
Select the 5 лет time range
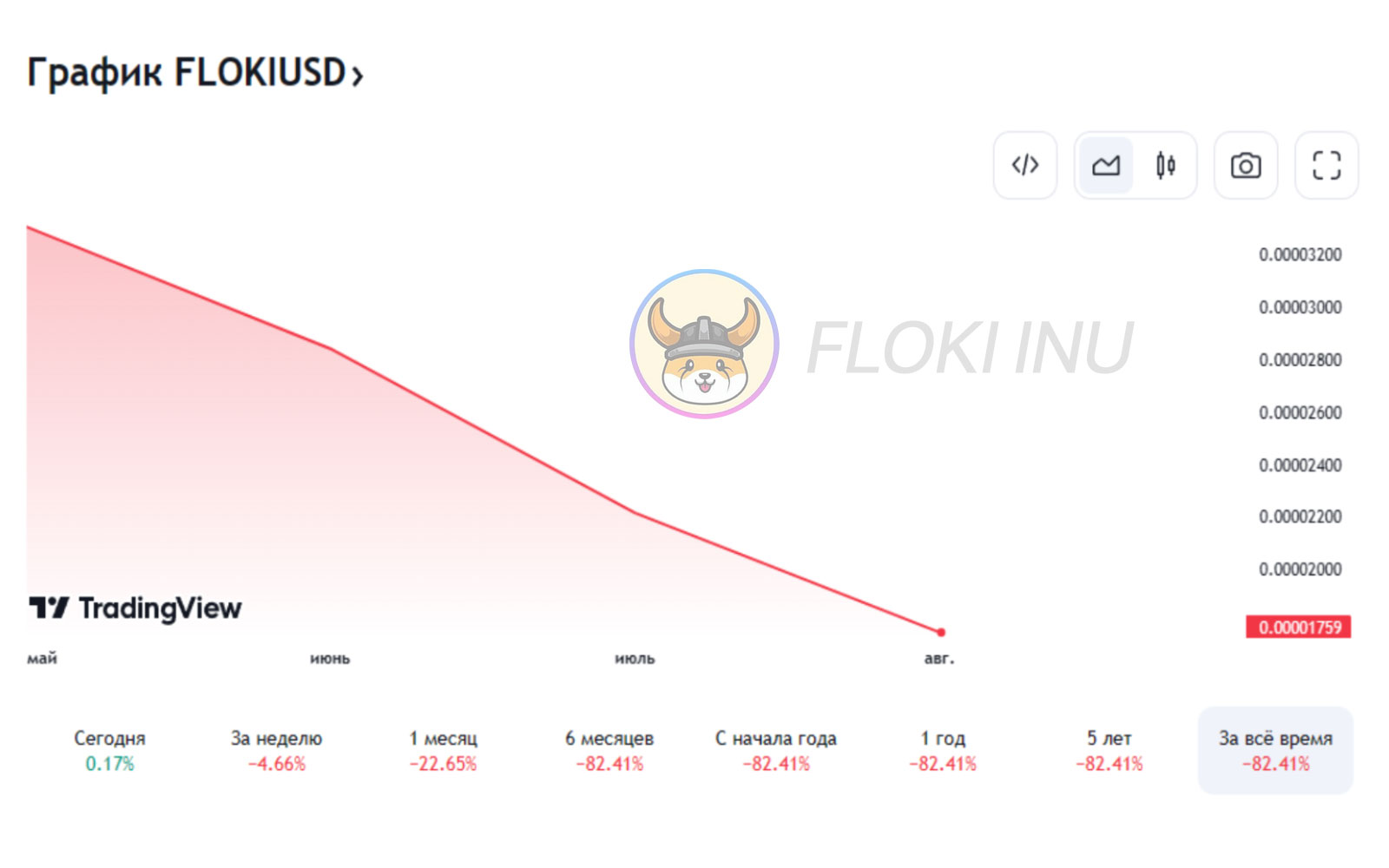[1109, 750]
